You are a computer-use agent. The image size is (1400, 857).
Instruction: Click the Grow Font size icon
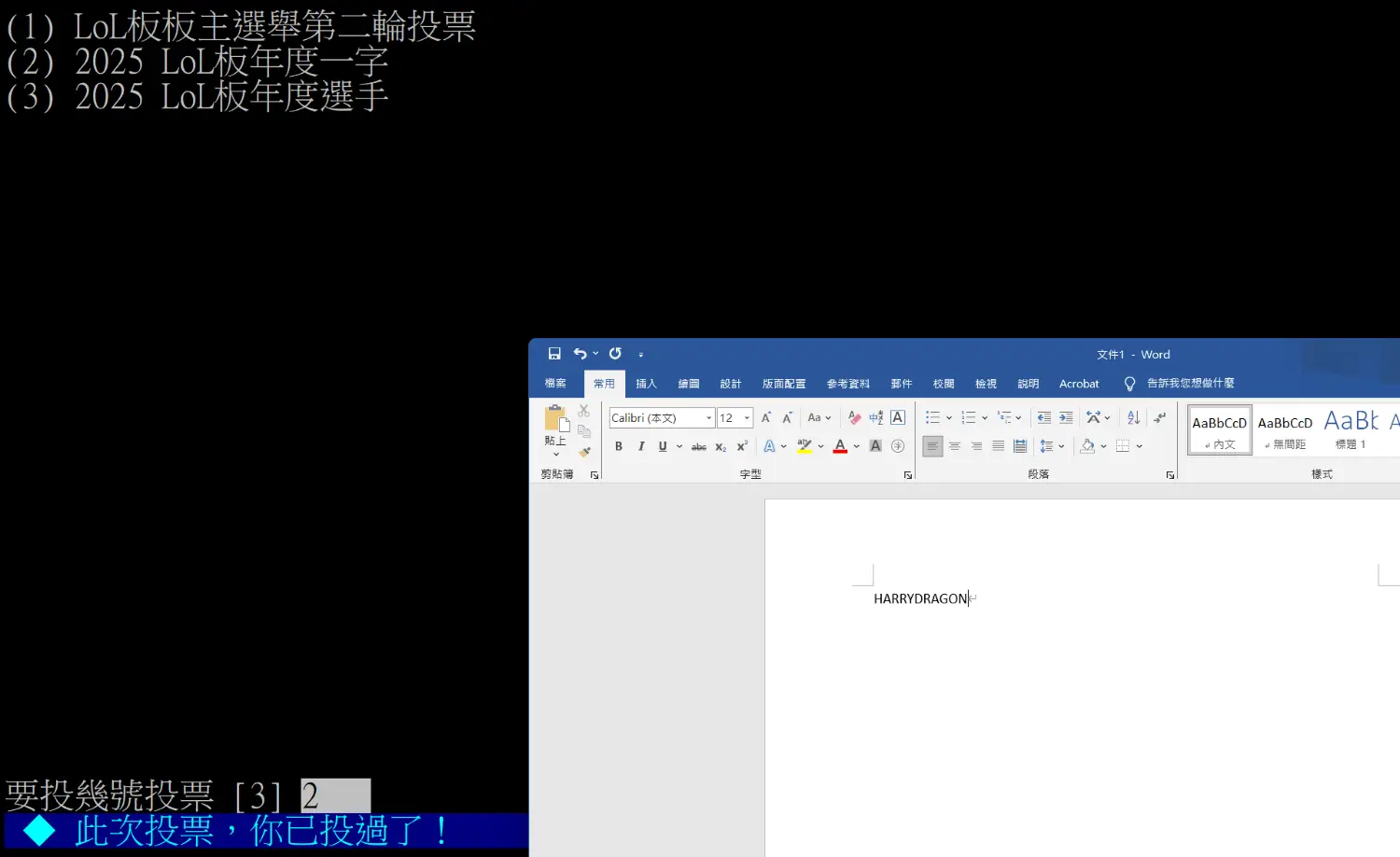[766, 418]
